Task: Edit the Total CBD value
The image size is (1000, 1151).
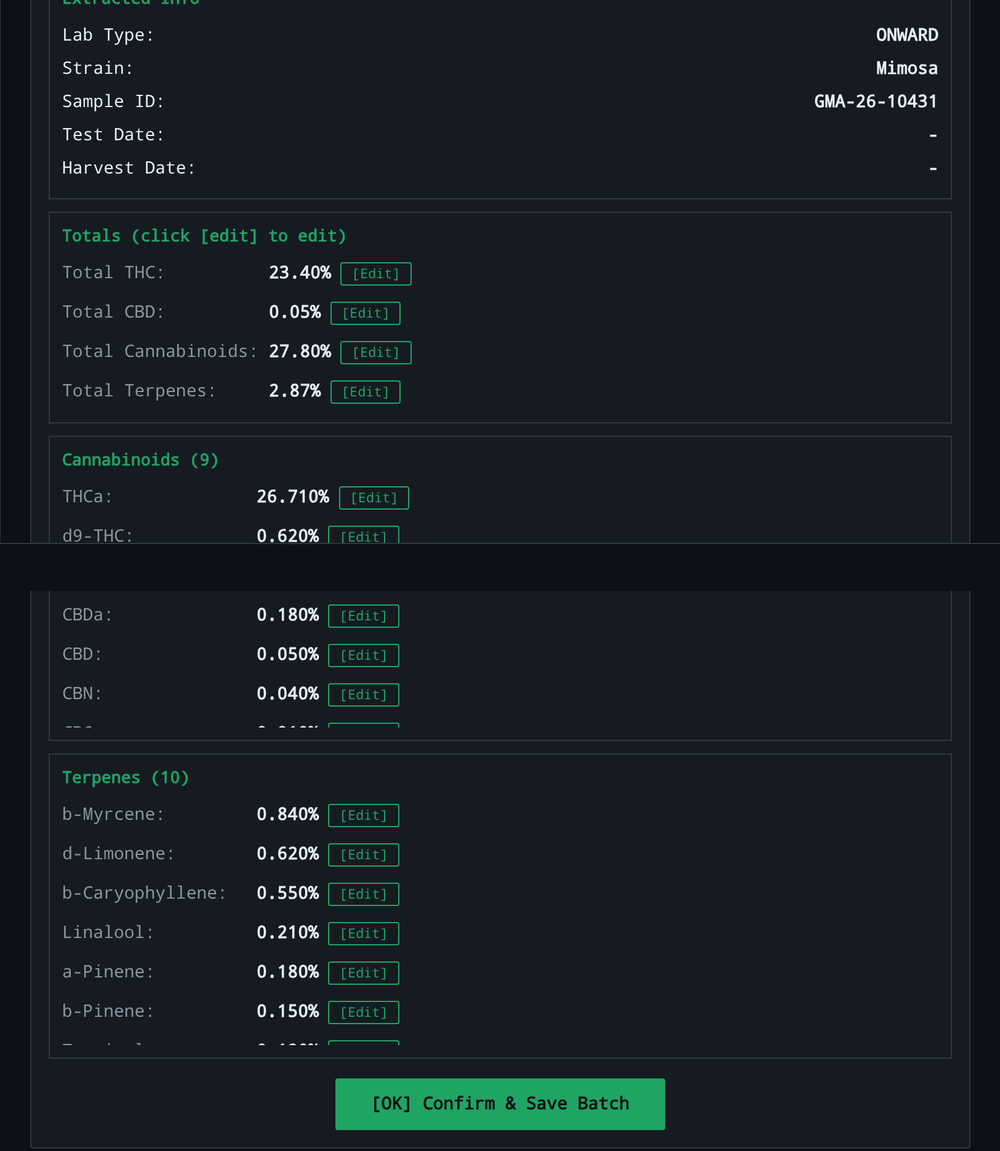Action: tap(365, 313)
